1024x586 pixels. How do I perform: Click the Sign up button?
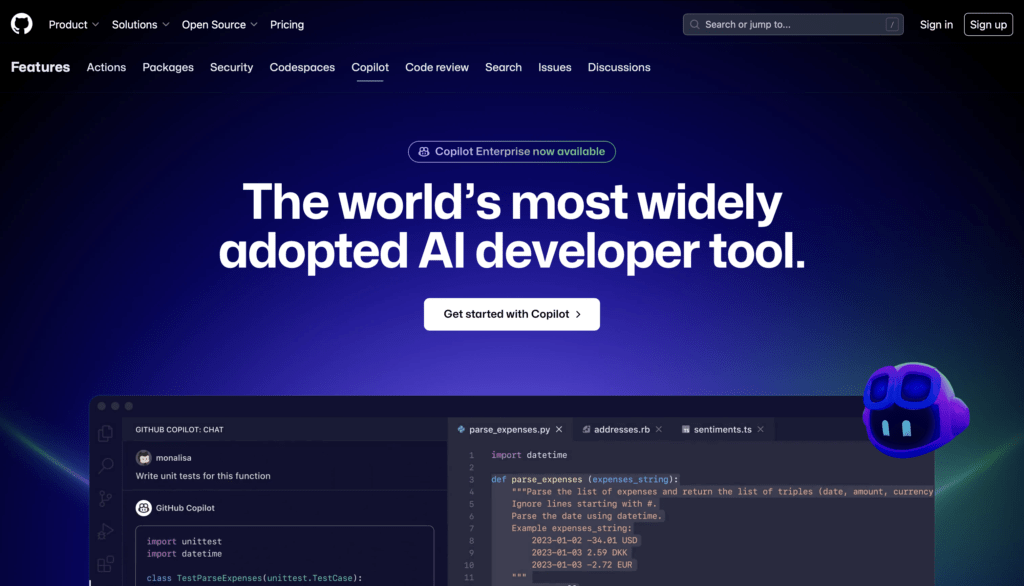988,24
